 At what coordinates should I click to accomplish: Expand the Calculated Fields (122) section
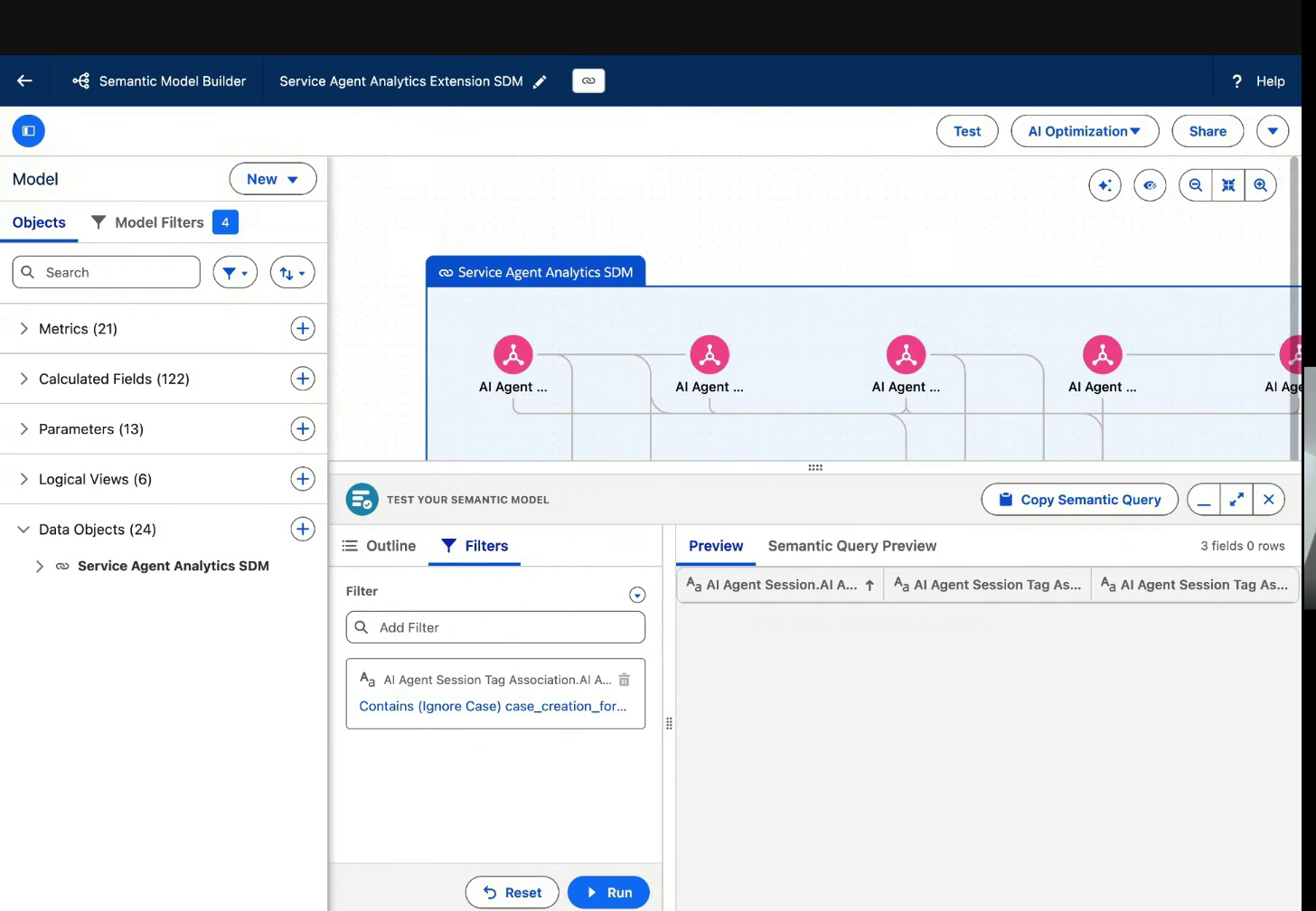pos(24,379)
